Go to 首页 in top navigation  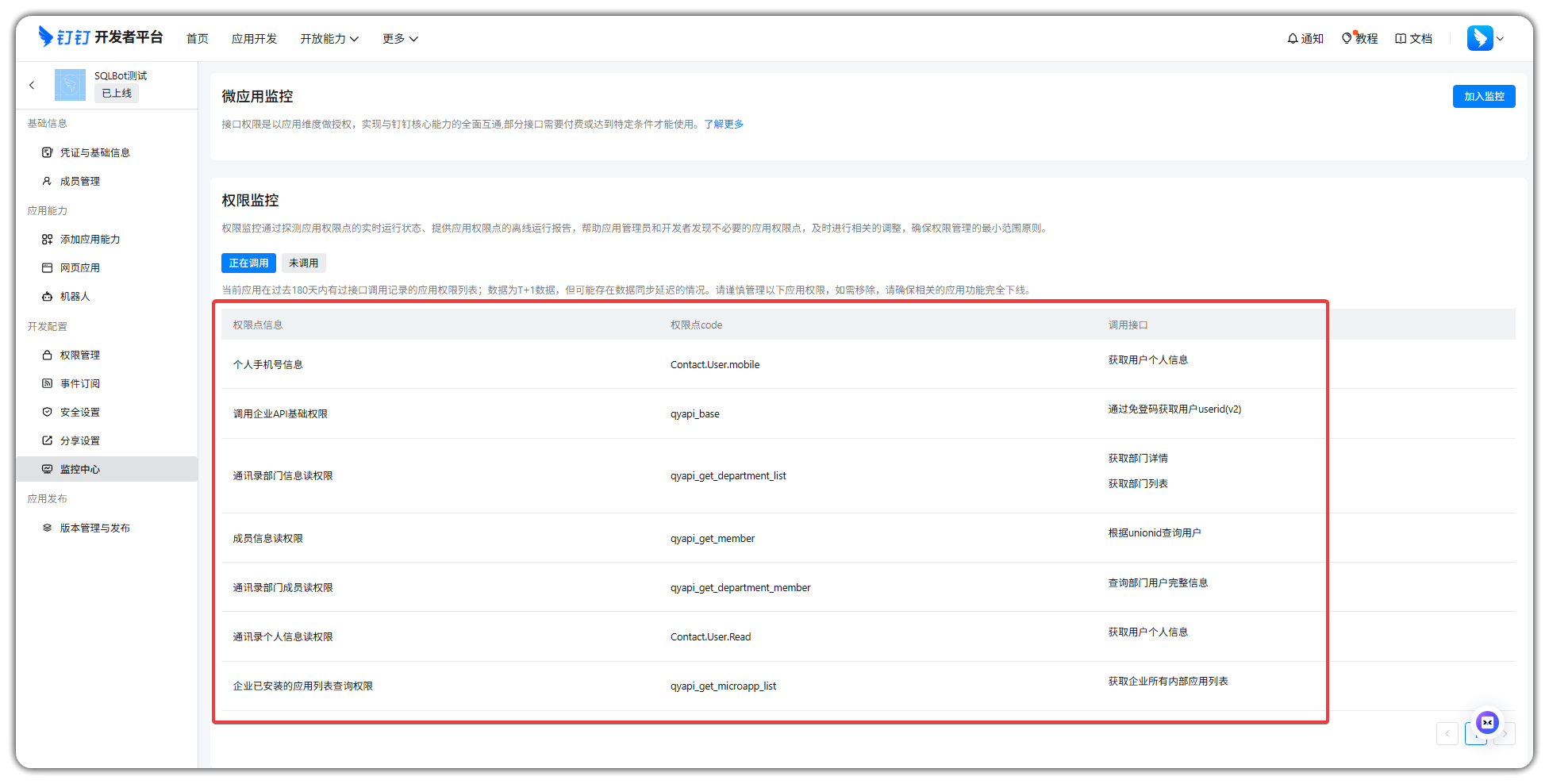click(197, 38)
